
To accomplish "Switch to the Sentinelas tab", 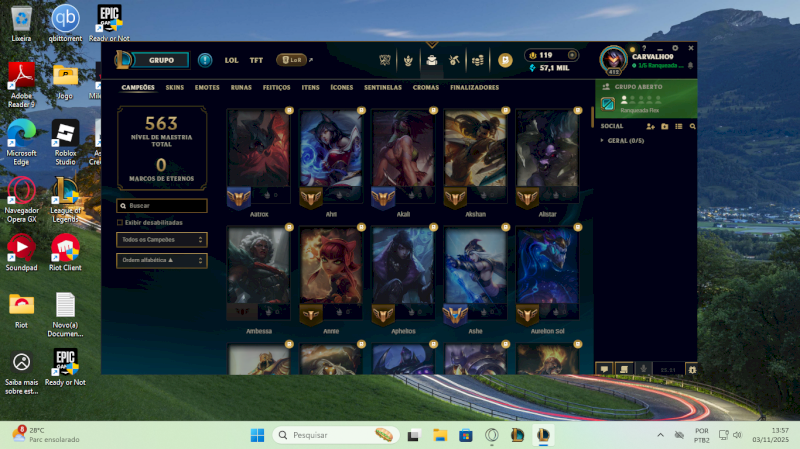I will (x=383, y=87).
